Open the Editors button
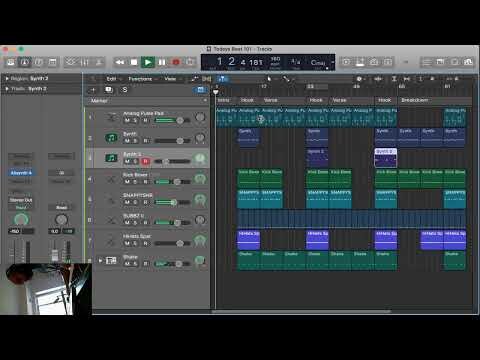Screen dimensions: 480x360 point(99,62)
